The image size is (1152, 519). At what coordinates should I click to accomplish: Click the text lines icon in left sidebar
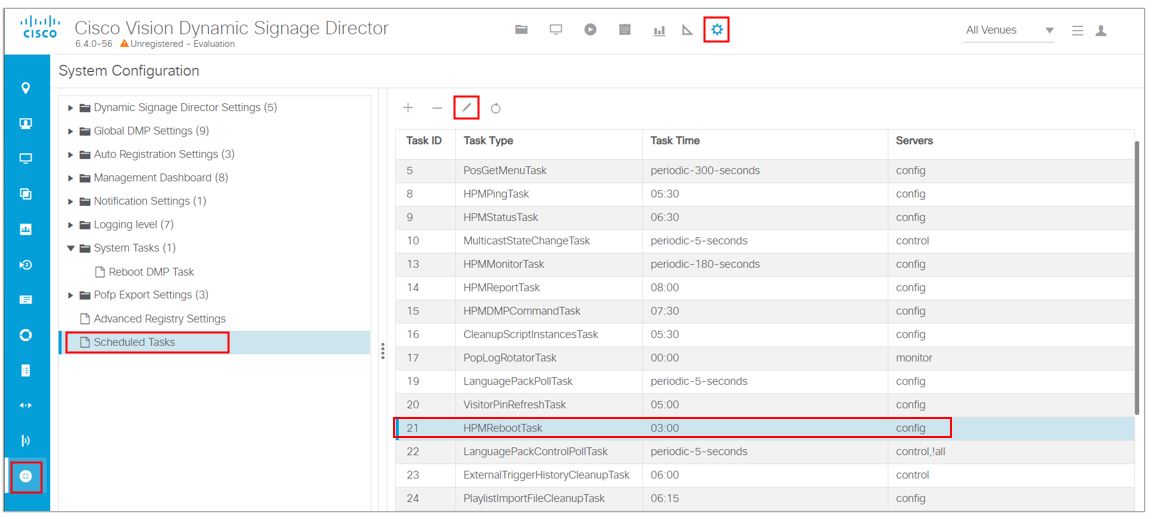click(x=26, y=300)
